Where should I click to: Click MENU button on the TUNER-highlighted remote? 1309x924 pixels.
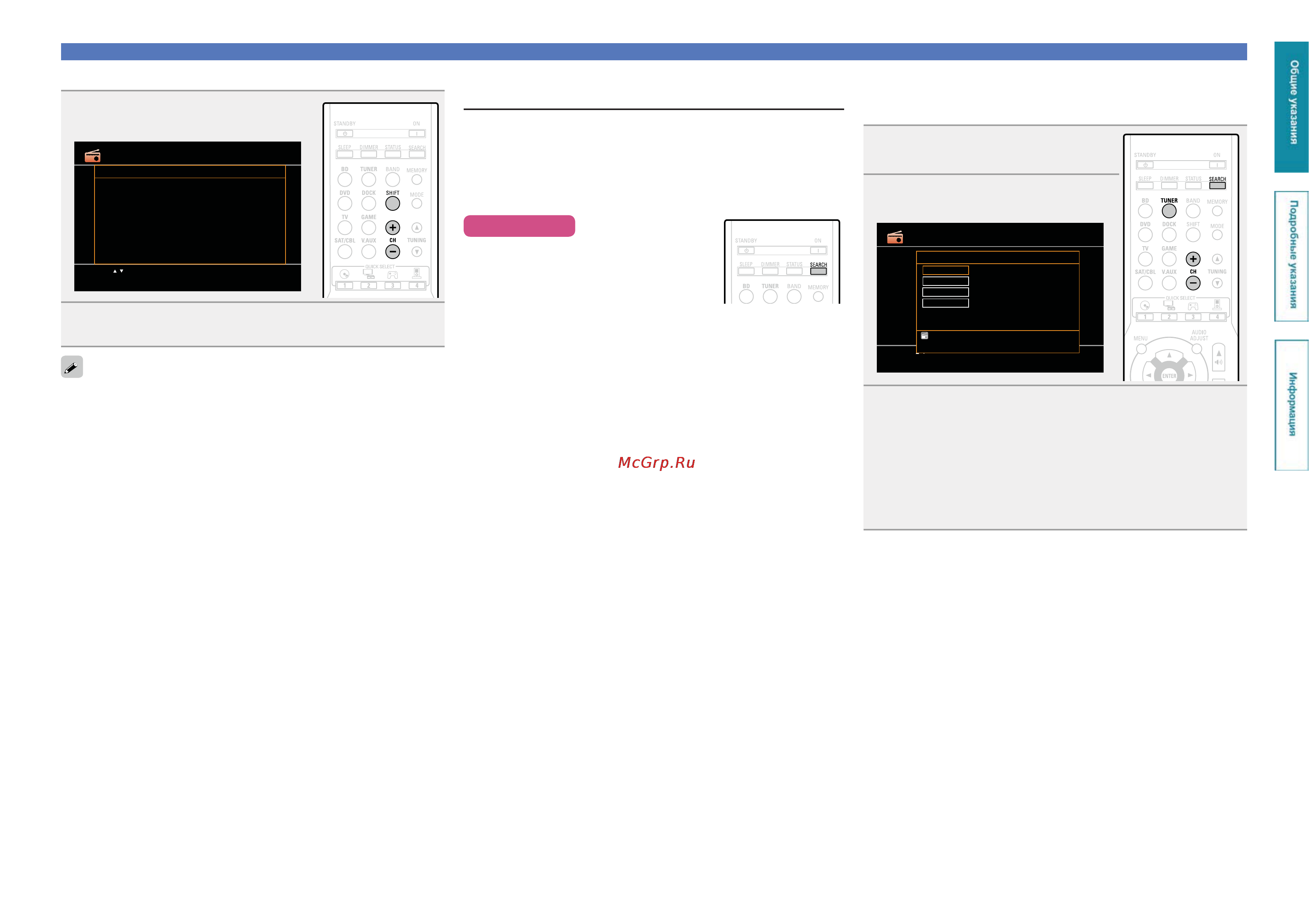point(1142,348)
